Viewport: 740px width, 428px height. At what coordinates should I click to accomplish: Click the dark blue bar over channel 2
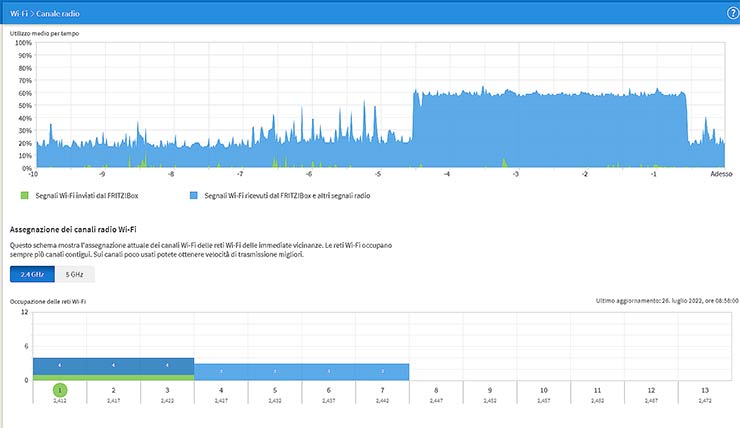click(113, 365)
